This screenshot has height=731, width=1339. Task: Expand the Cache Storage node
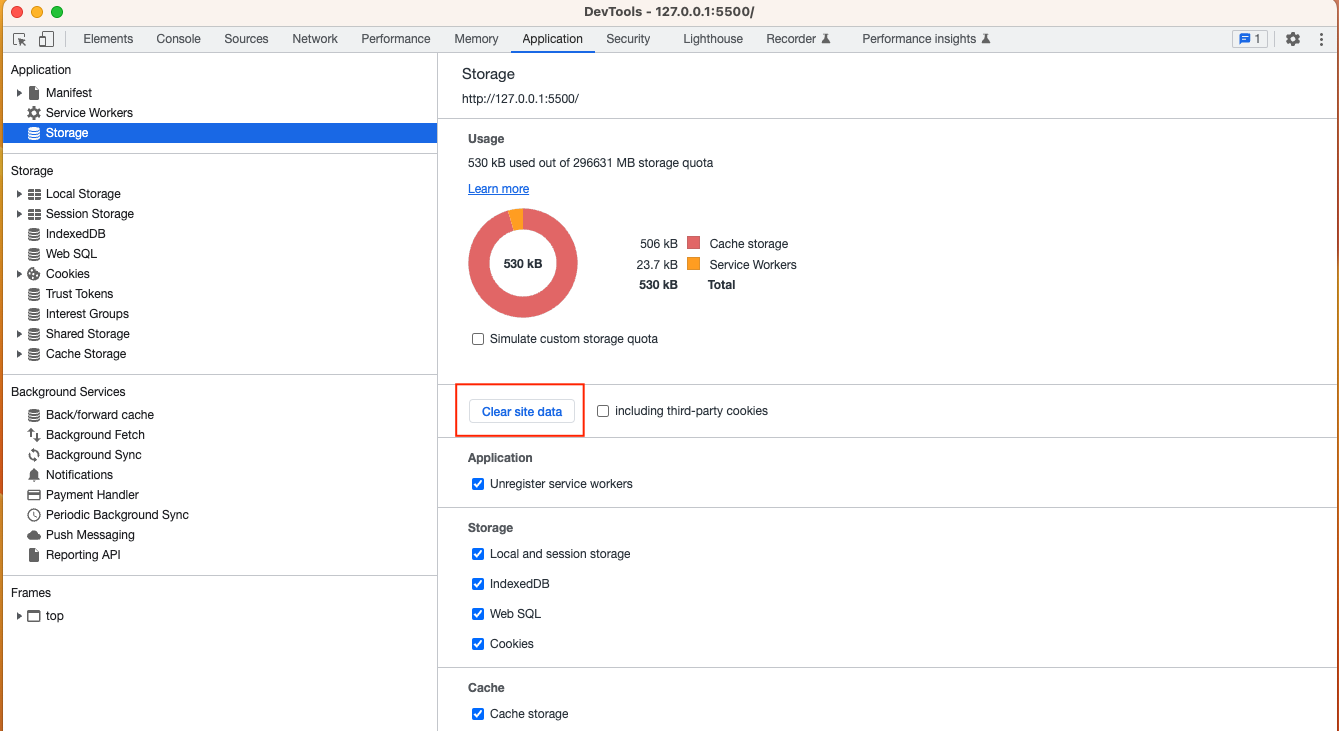pyautogui.click(x=19, y=354)
